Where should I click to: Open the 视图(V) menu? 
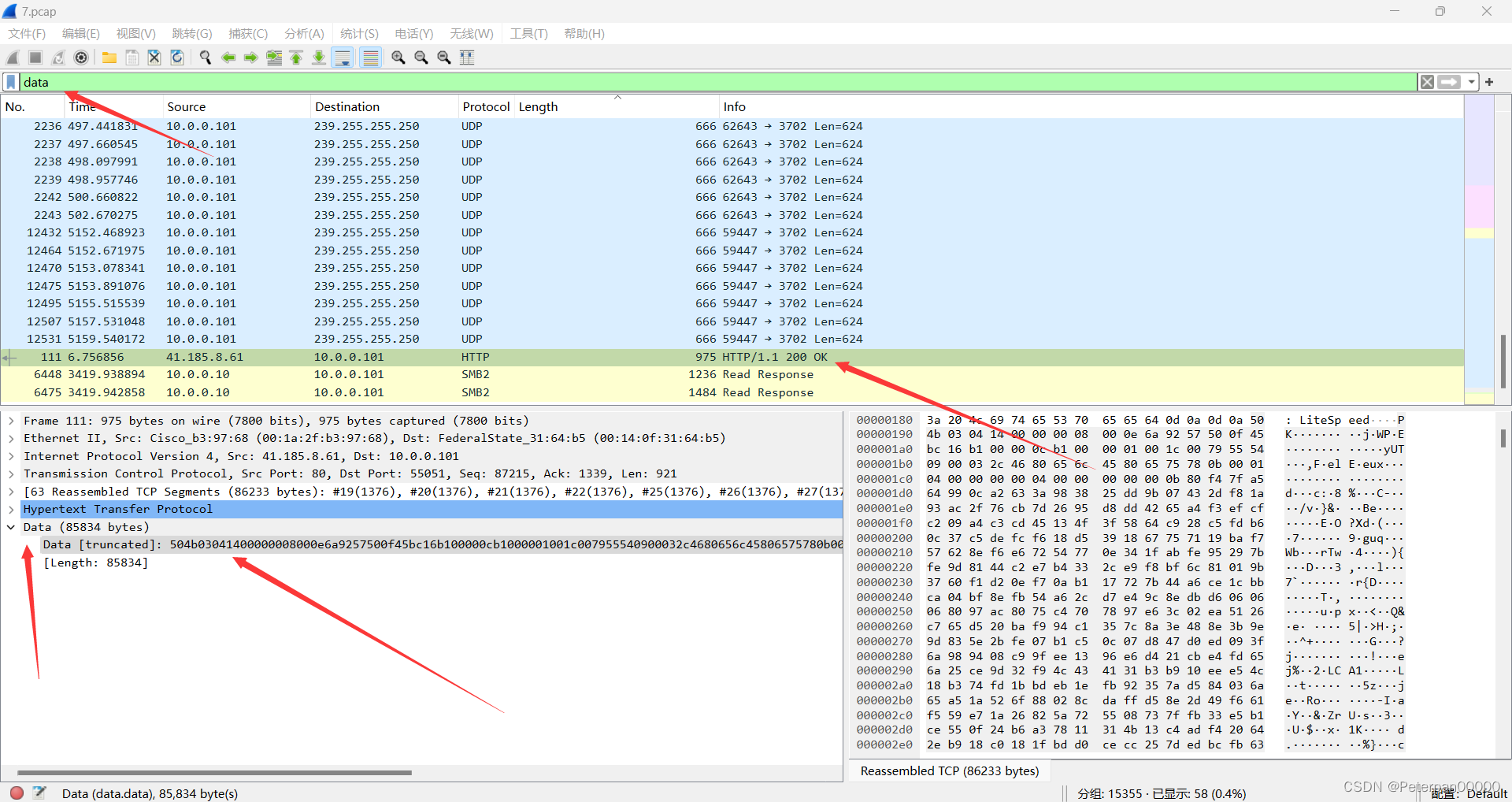135,34
